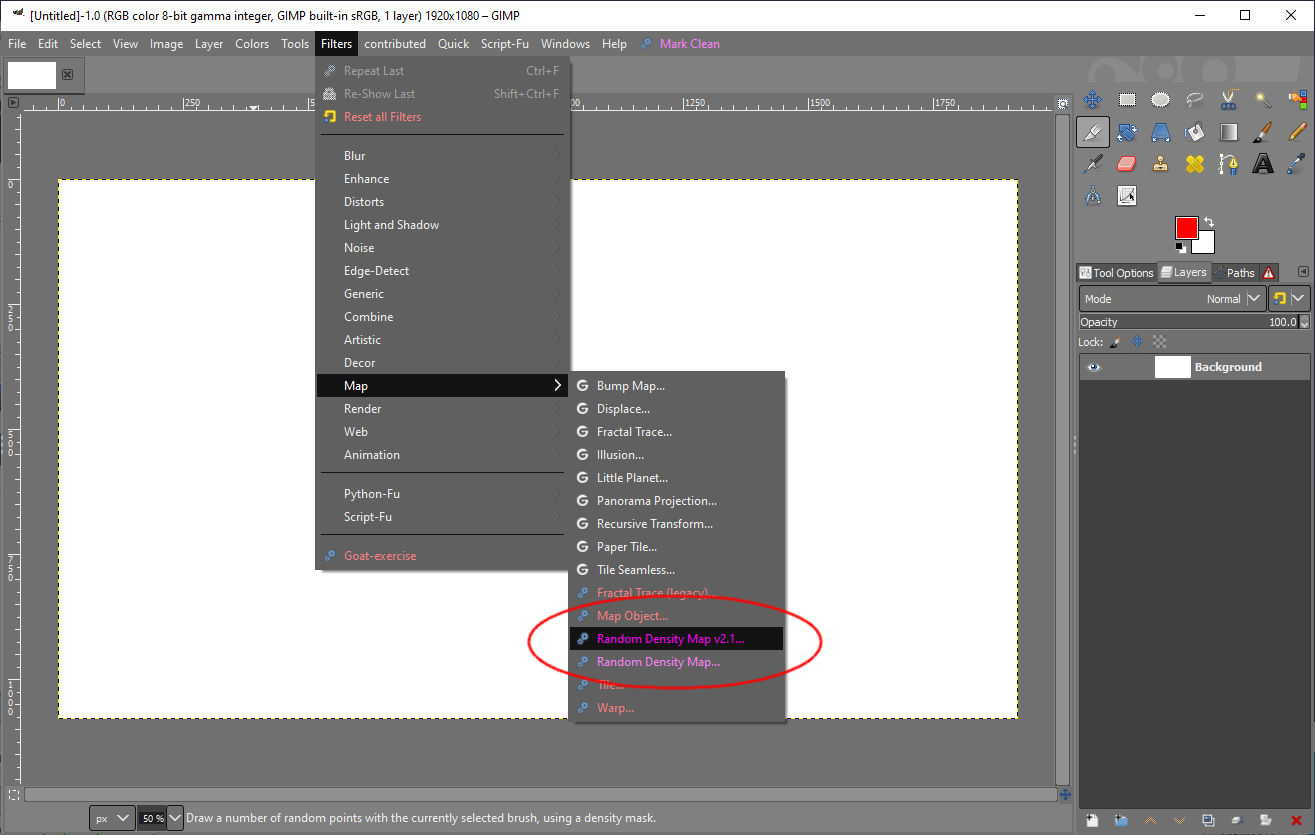
Task: Select the Paths pen tool
Action: pos(1229,163)
